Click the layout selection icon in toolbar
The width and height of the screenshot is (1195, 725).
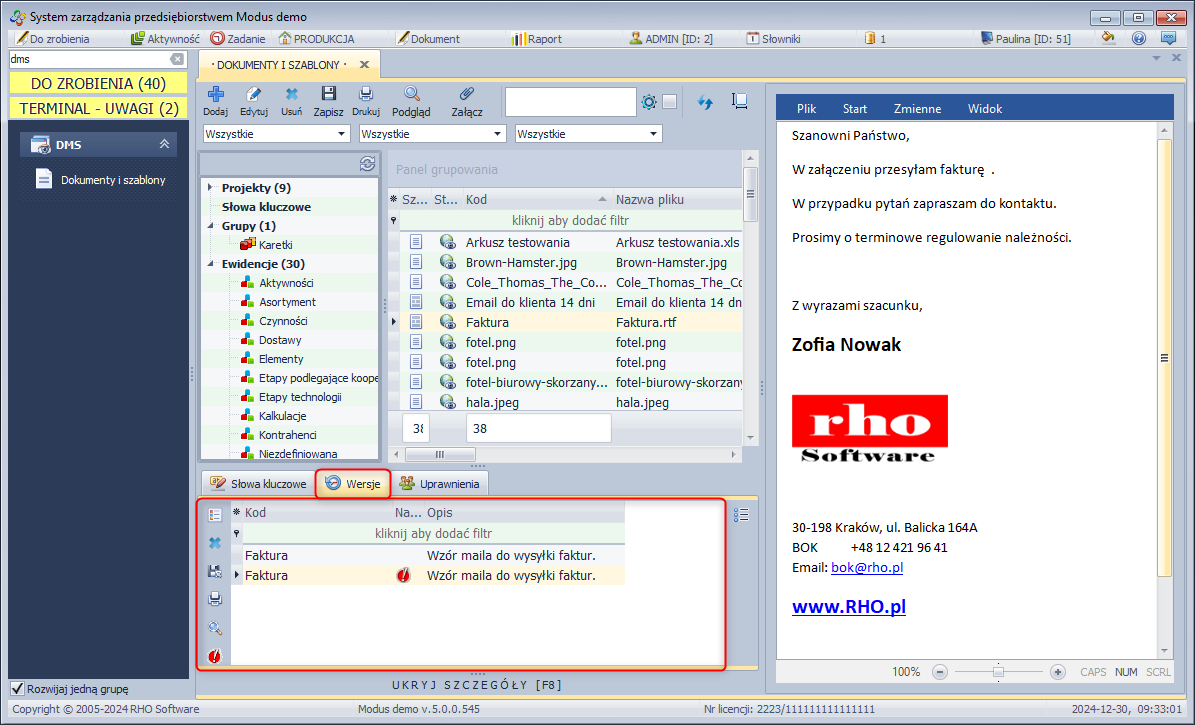(739, 101)
